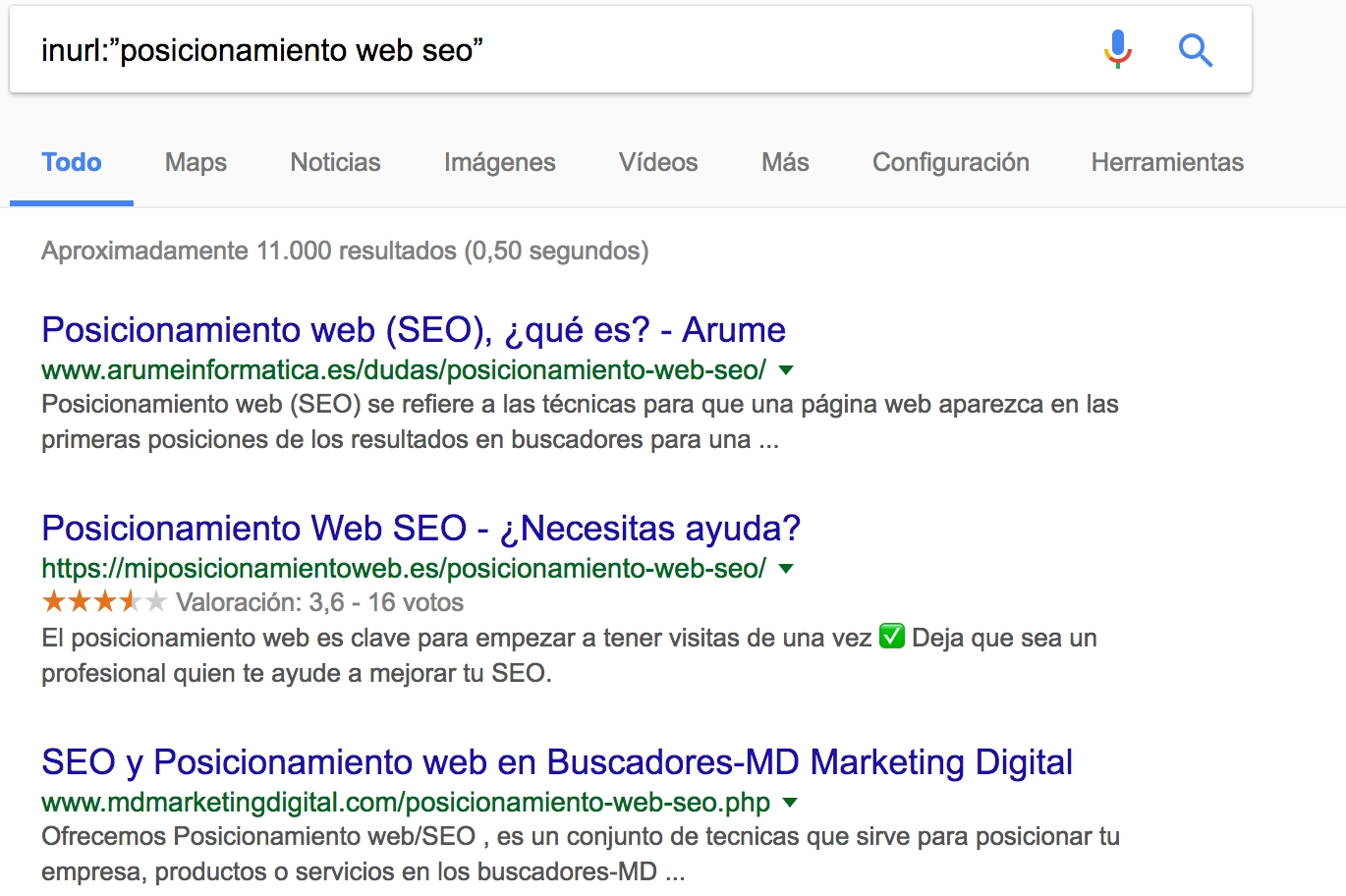Go to the Imágenes tab

click(499, 162)
